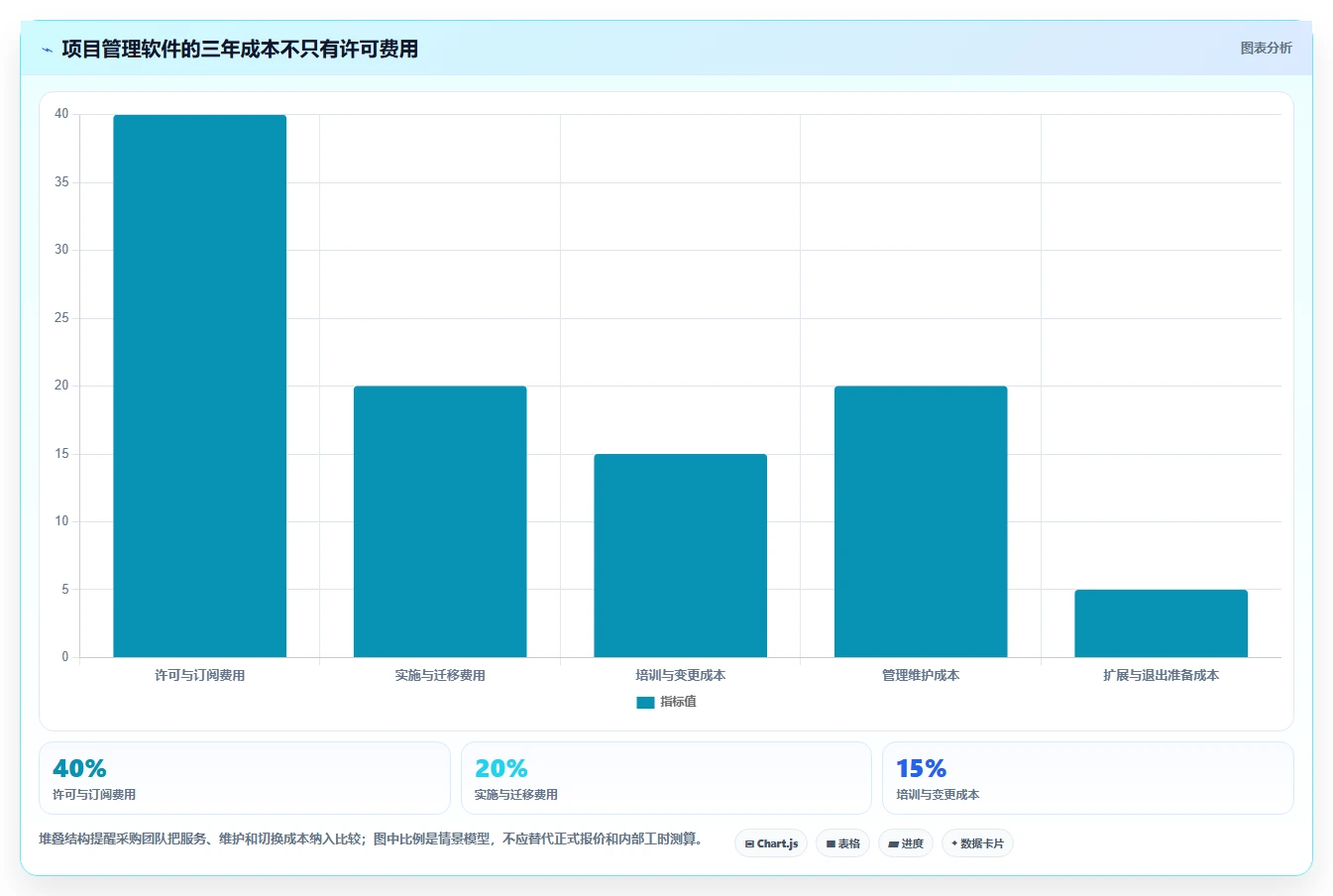Click the icon inside Chart.js chip
The height and width of the screenshot is (896, 1333).
(x=749, y=844)
